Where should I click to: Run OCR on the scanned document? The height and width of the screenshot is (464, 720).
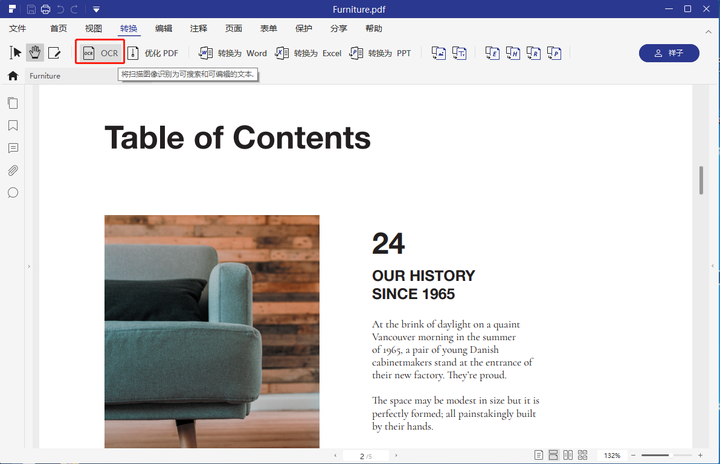100,53
